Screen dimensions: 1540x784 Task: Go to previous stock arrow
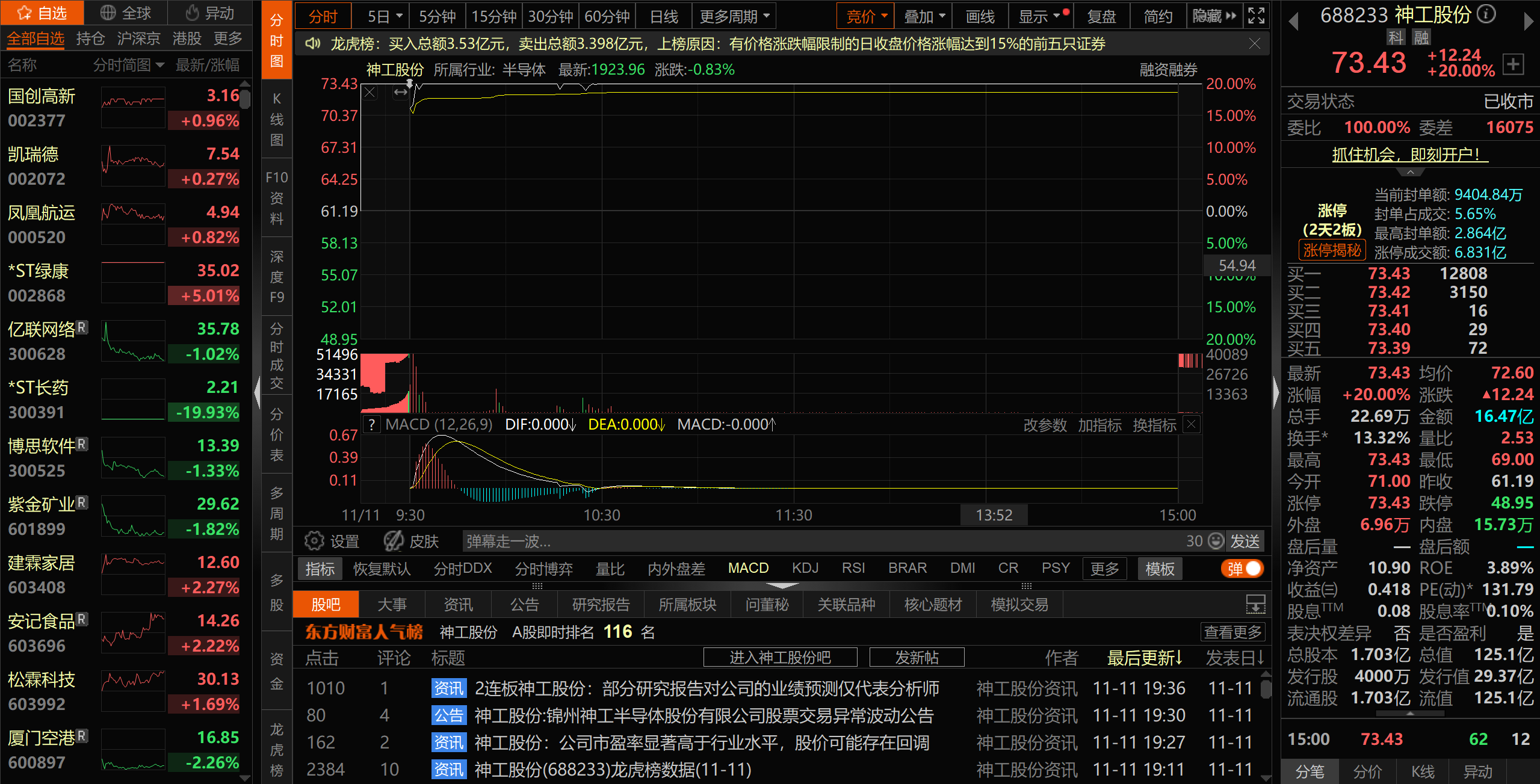pyautogui.click(x=1293, y=22)
